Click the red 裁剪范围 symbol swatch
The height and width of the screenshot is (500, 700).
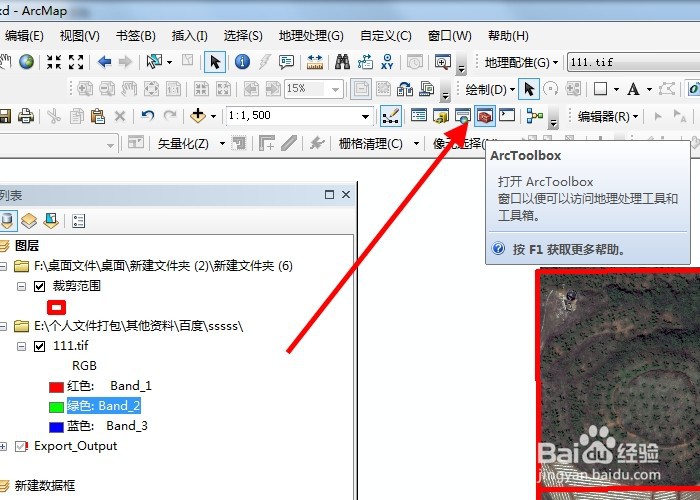56,307
